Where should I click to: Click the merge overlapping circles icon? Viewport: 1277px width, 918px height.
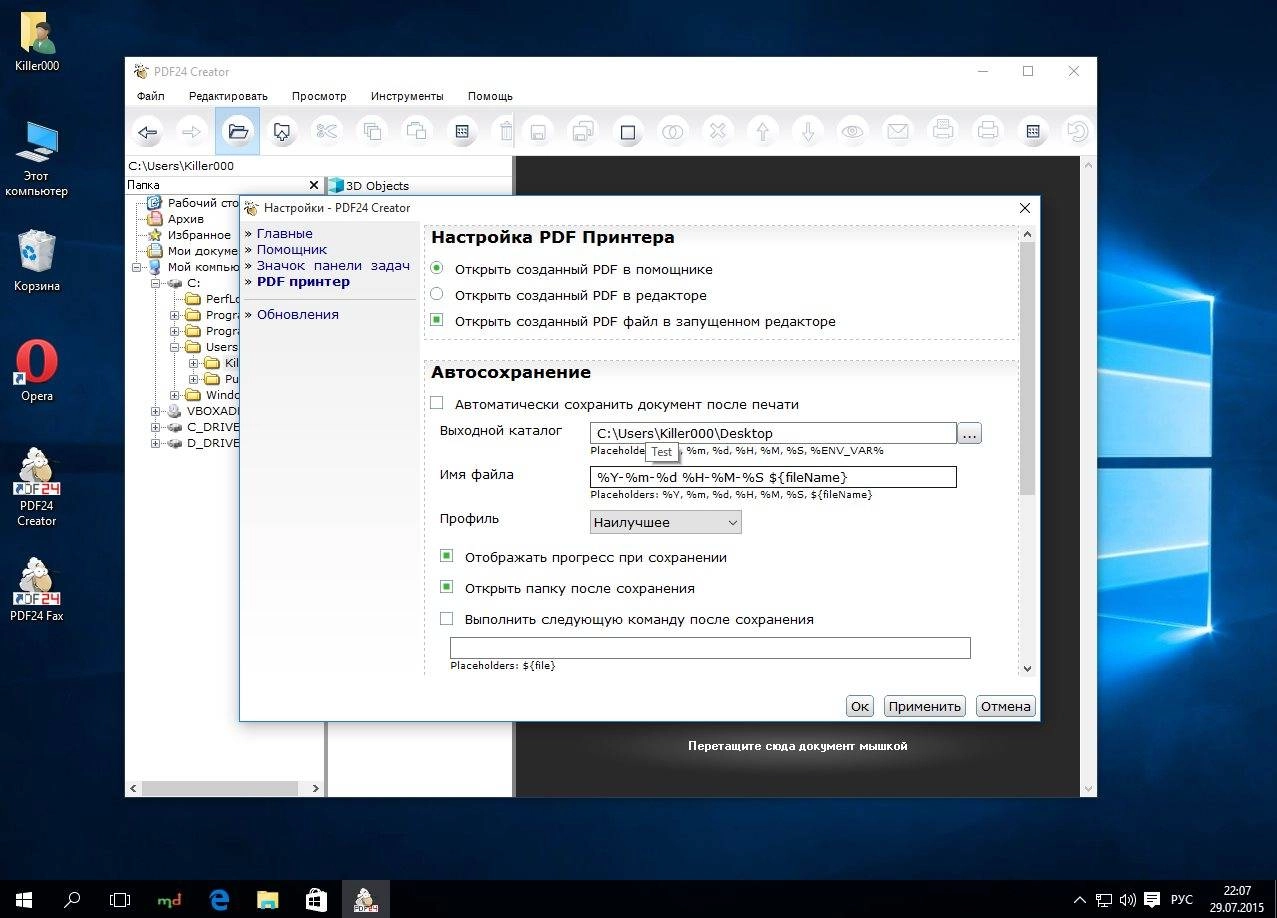click(673, 131)
